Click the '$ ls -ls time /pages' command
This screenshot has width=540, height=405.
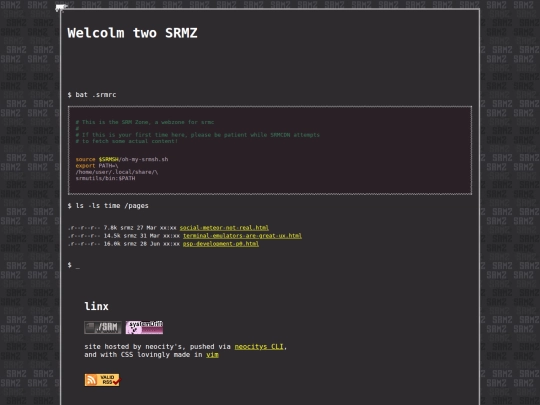point(108,206)
